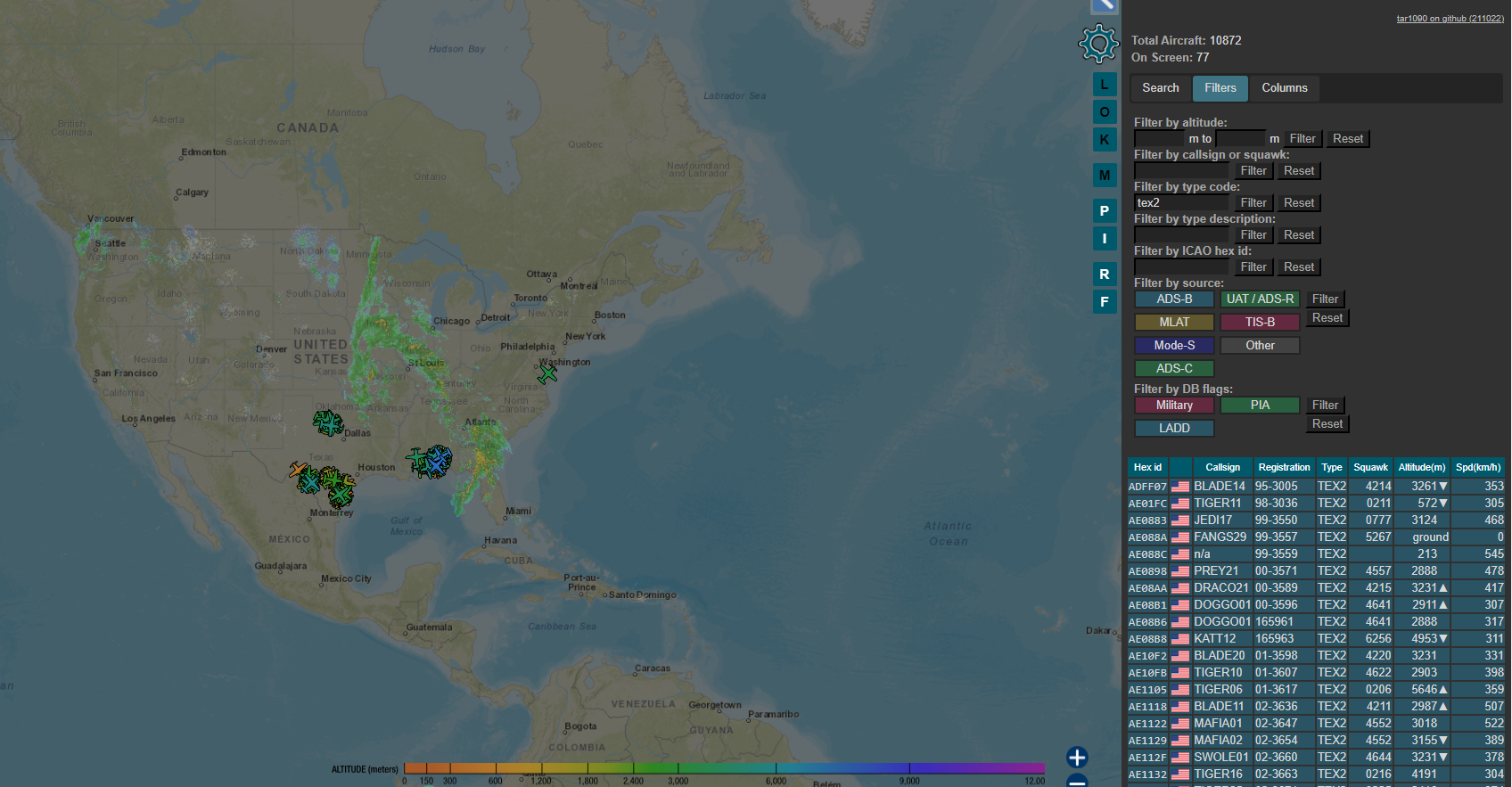Switch to the Search tab
Viewport: 1512px width, 787px height.
click(1161, 88)
